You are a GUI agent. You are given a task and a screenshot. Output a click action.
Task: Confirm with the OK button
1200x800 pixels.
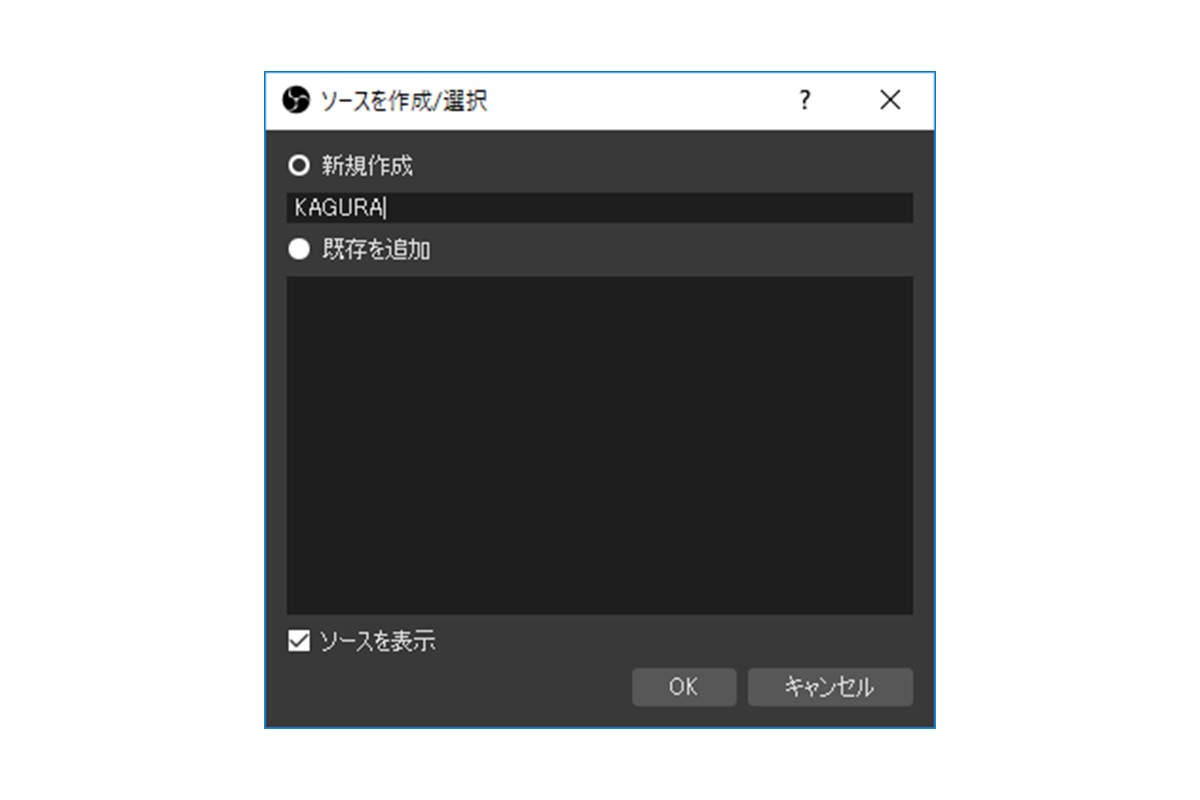(x=684, y=687)
